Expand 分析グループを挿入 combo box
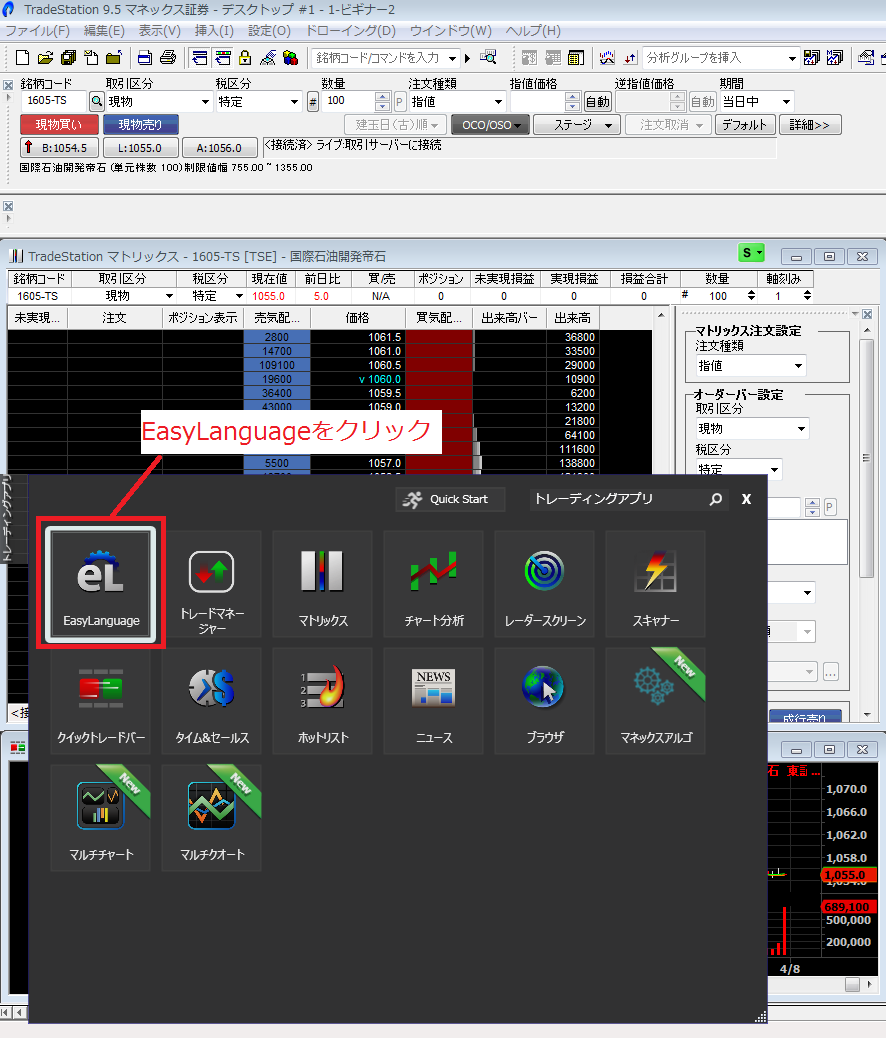This screenshot has width=886, height=1038. [791, 58]
